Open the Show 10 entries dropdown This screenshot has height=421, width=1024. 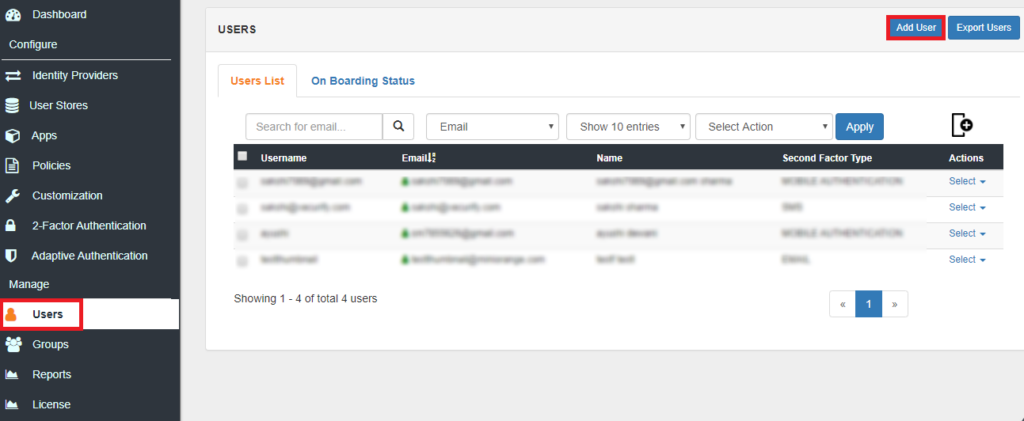628,127
